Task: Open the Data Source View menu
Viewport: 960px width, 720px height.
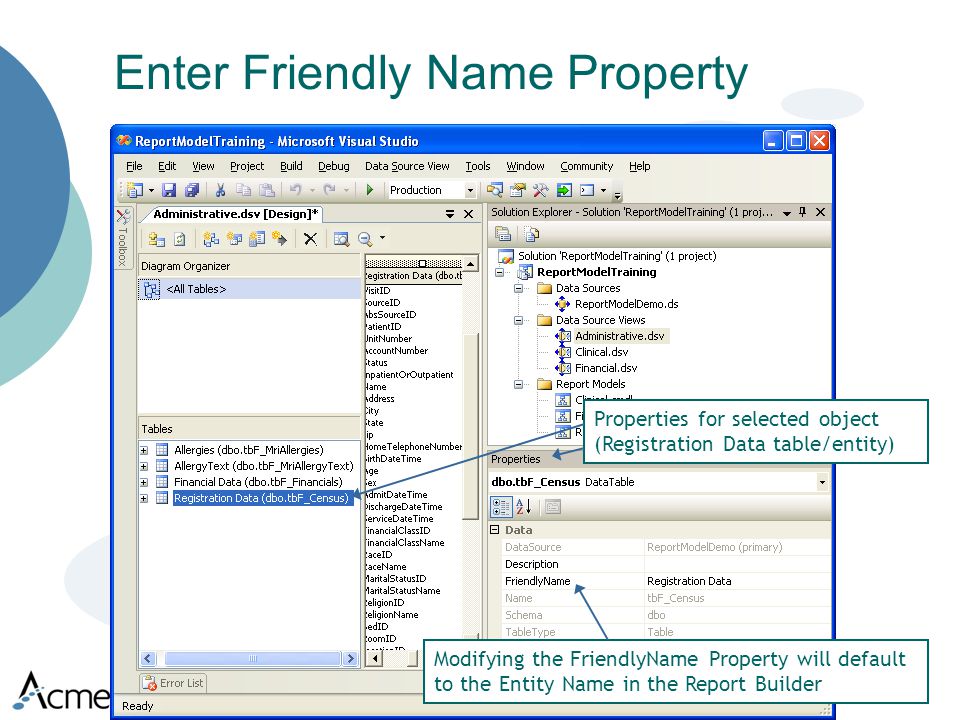Action: (x=407, y=166)
